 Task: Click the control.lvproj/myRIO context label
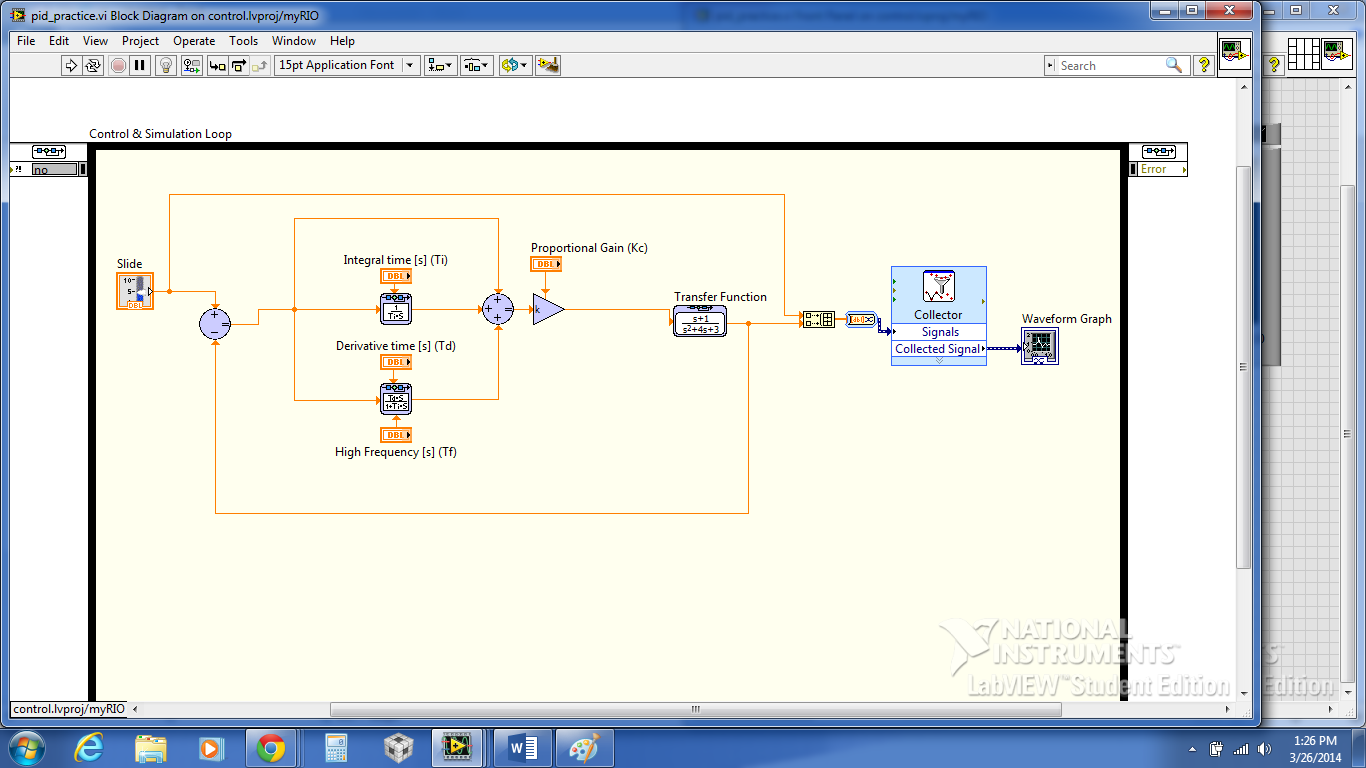(69, 709)
